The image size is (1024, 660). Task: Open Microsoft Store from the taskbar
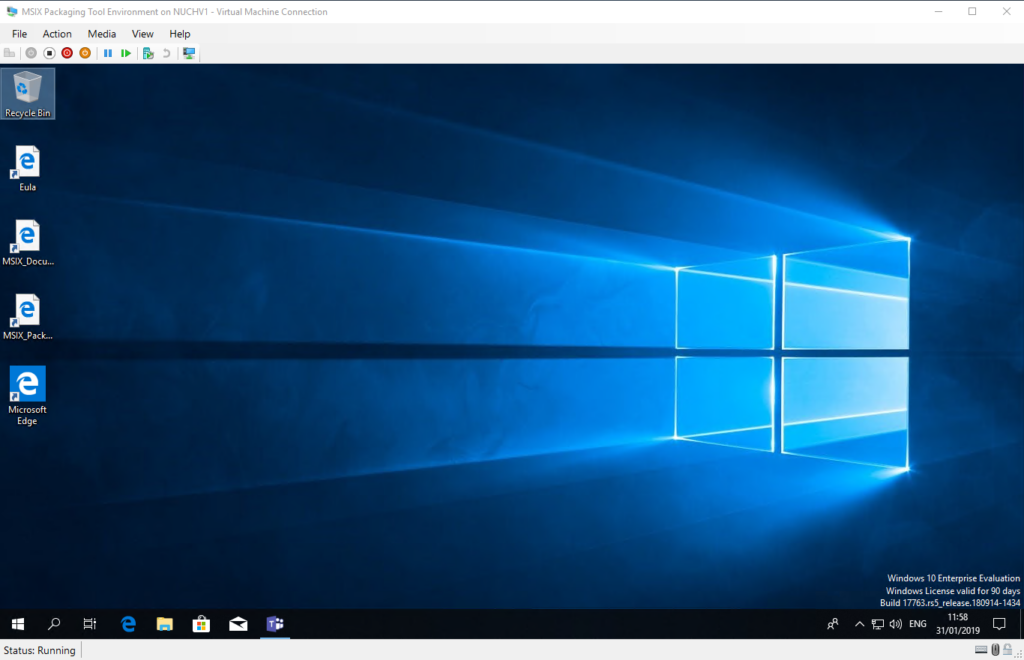pyautogui.click(x=201, y=624)
